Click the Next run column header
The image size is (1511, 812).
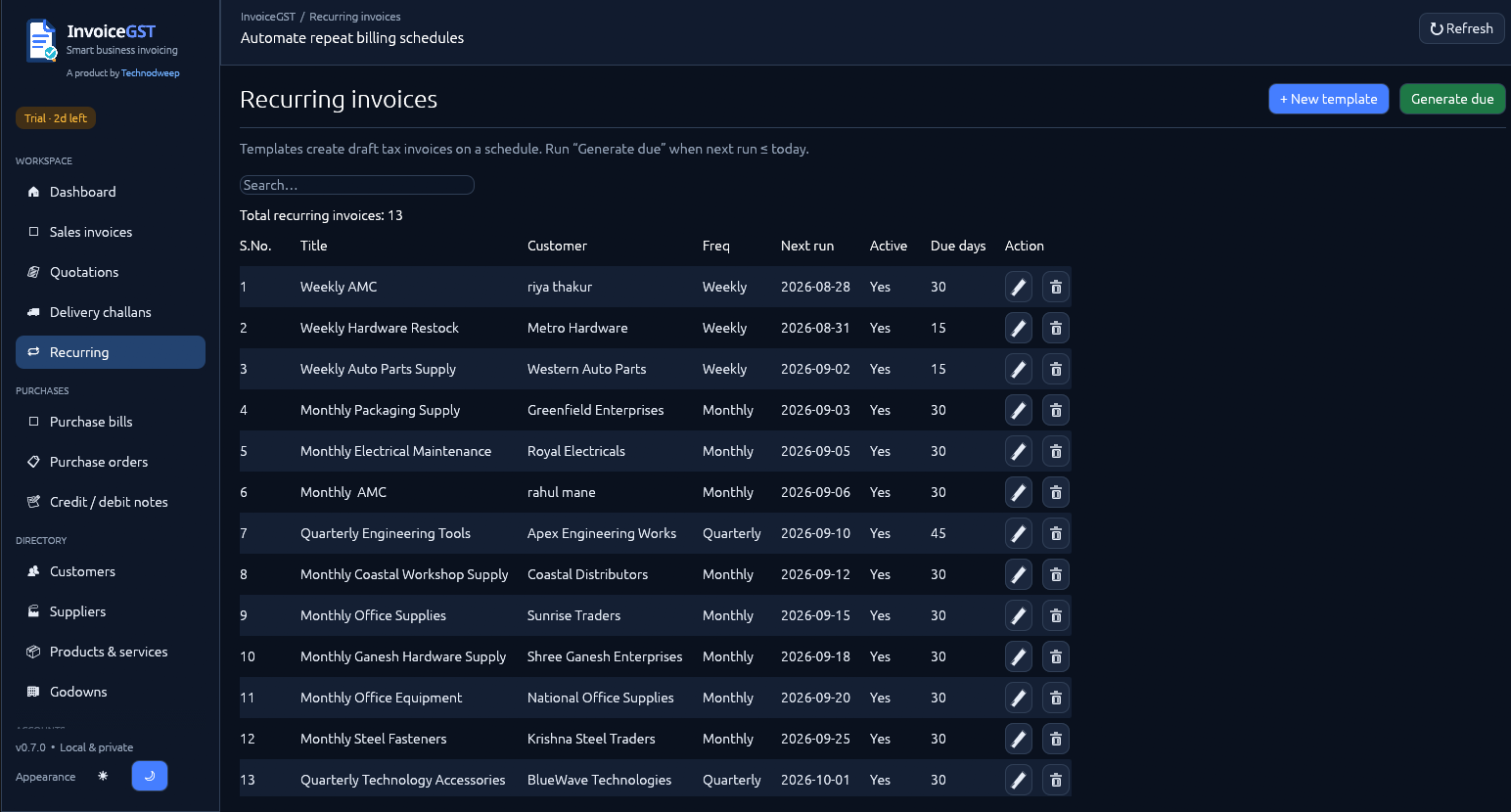pos(807,246)
